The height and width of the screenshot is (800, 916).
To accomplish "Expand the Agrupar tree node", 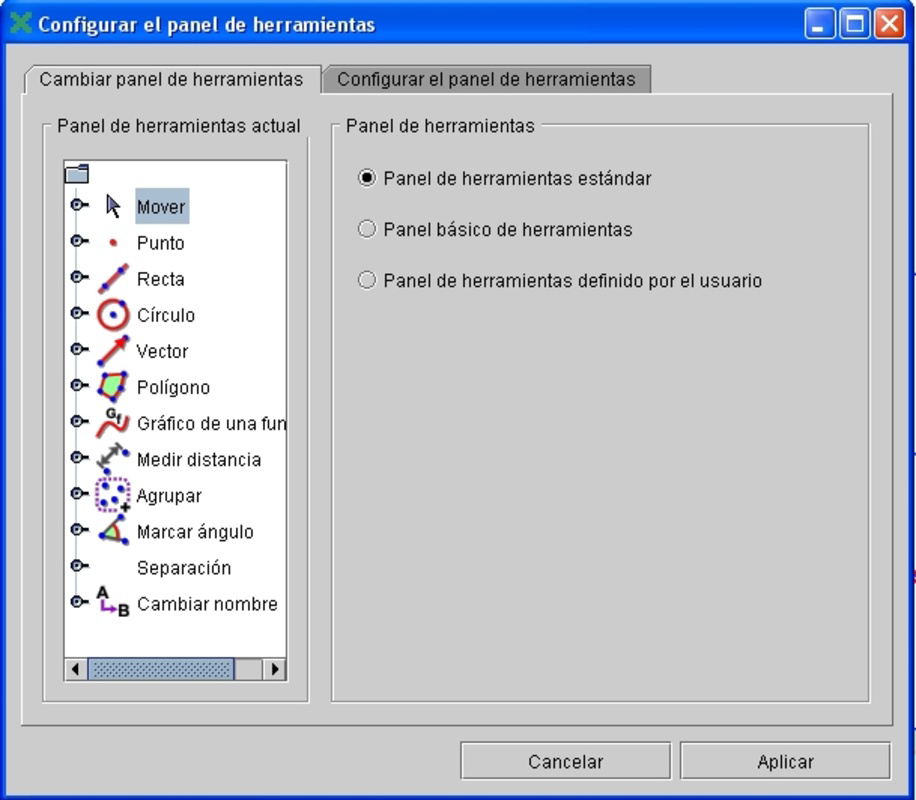I will (x=79, y=494).
